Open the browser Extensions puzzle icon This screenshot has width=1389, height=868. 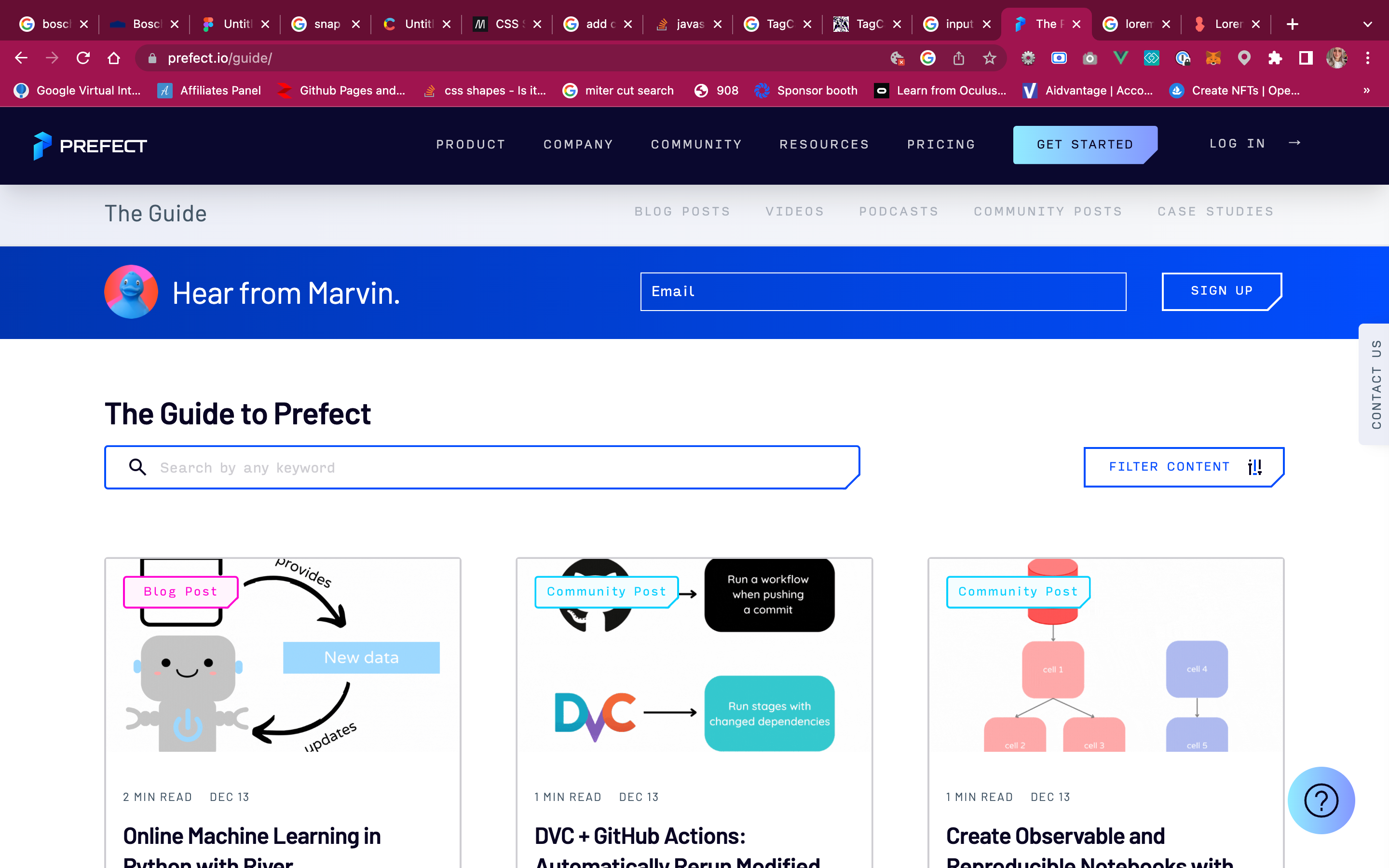[x=1275, y=58]
